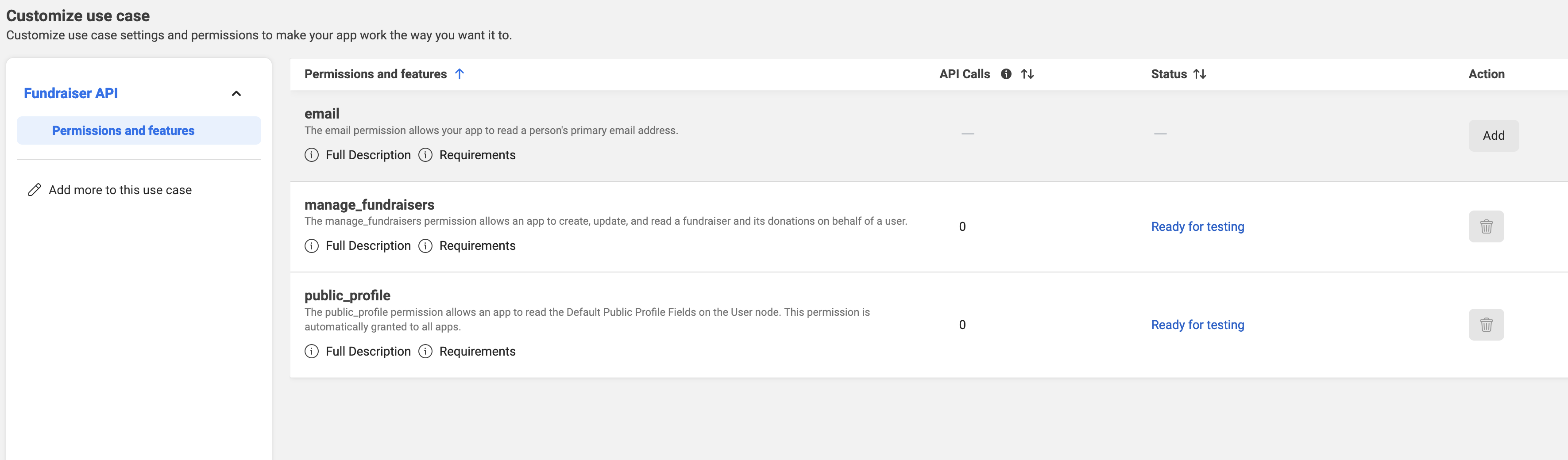
Task: Click the Permissions and features sort arrow
Action: [x=460, y=74]
